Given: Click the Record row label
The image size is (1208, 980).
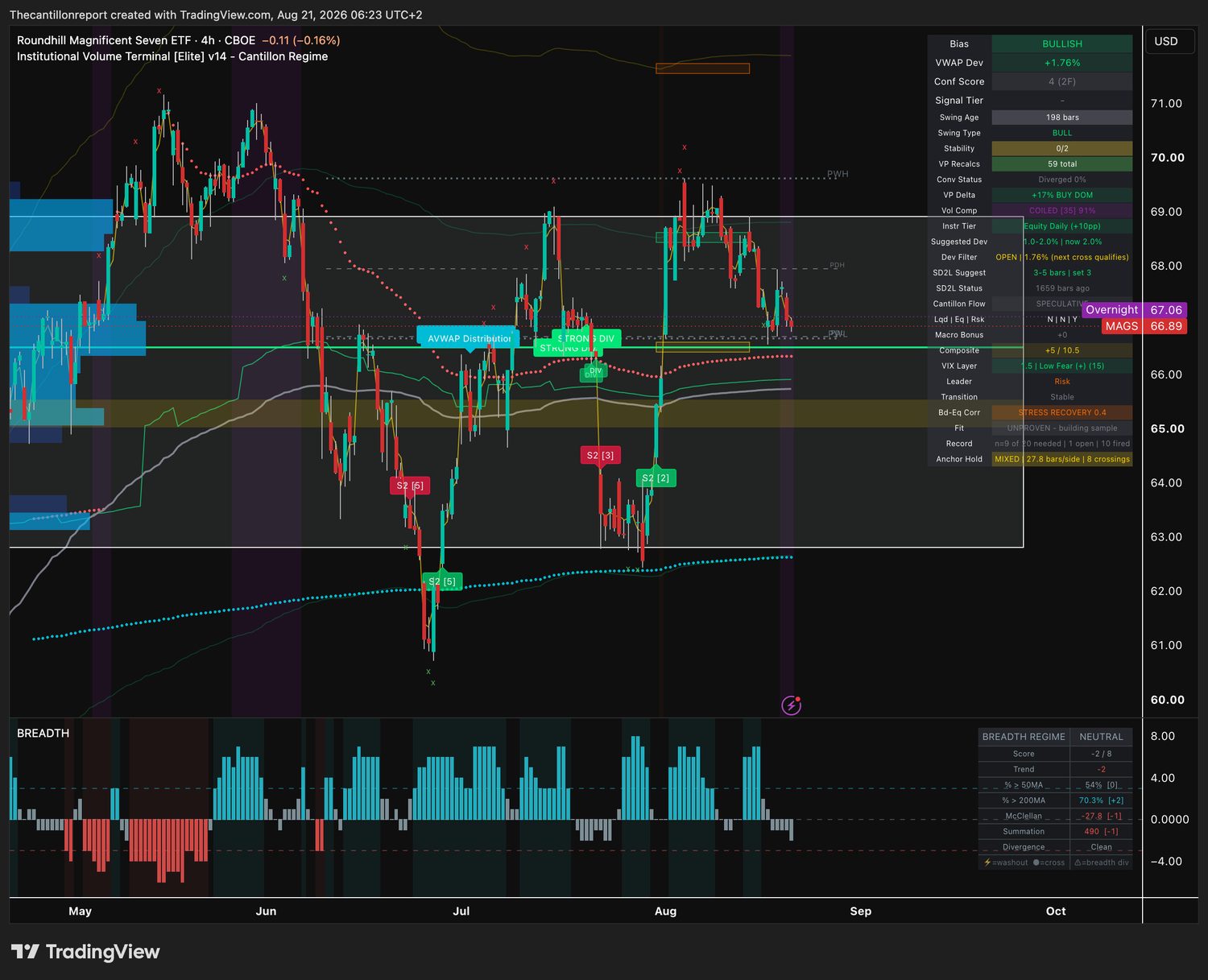Looking at the screenshot, I should (x=959, y=444).
